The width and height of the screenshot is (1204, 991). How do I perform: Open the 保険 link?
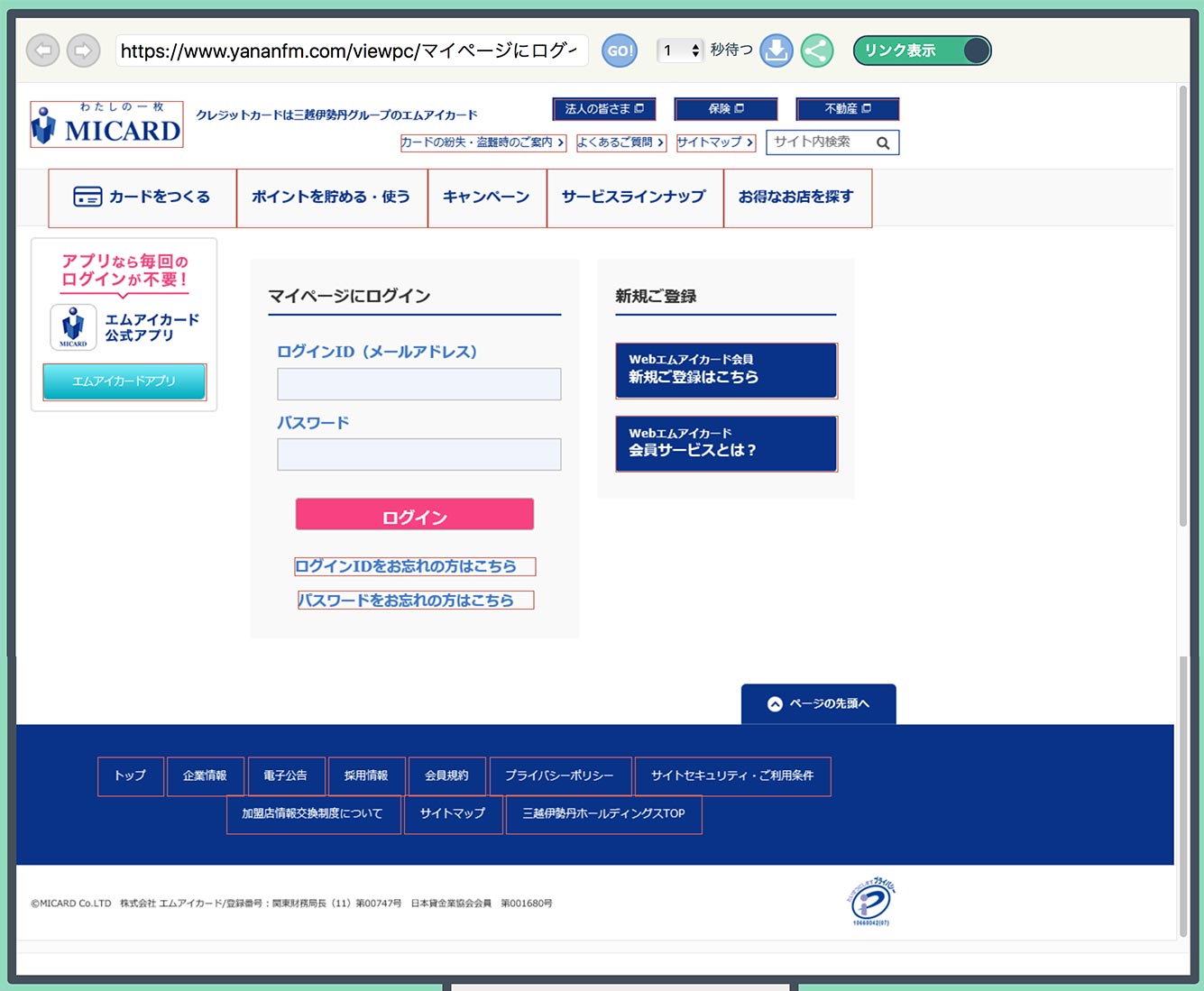(x=726, y=109)
